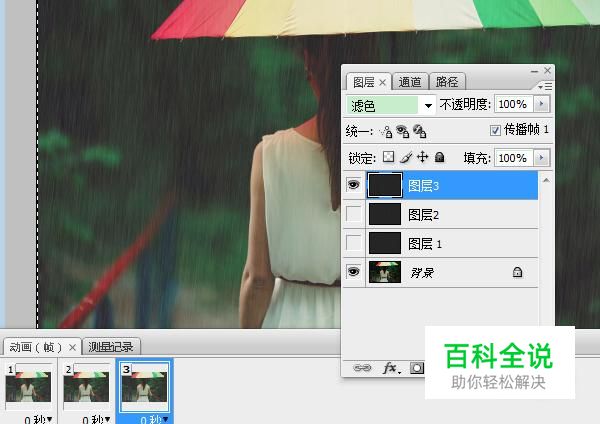Close the layers panel window
Screen dimensions: 600x424
point(547,70)
